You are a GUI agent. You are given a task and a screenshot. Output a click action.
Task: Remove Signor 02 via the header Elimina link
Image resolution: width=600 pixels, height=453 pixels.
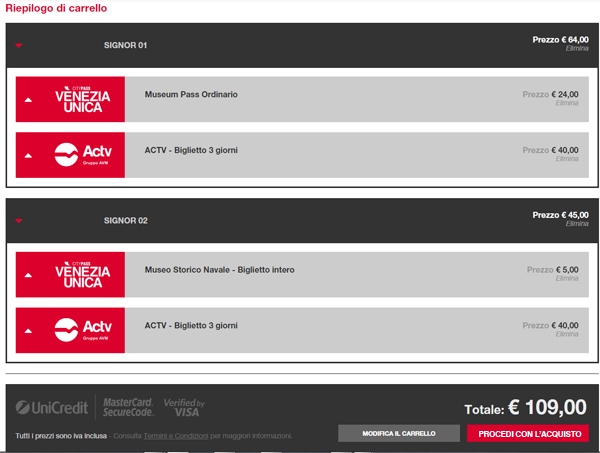click(577, 223)
